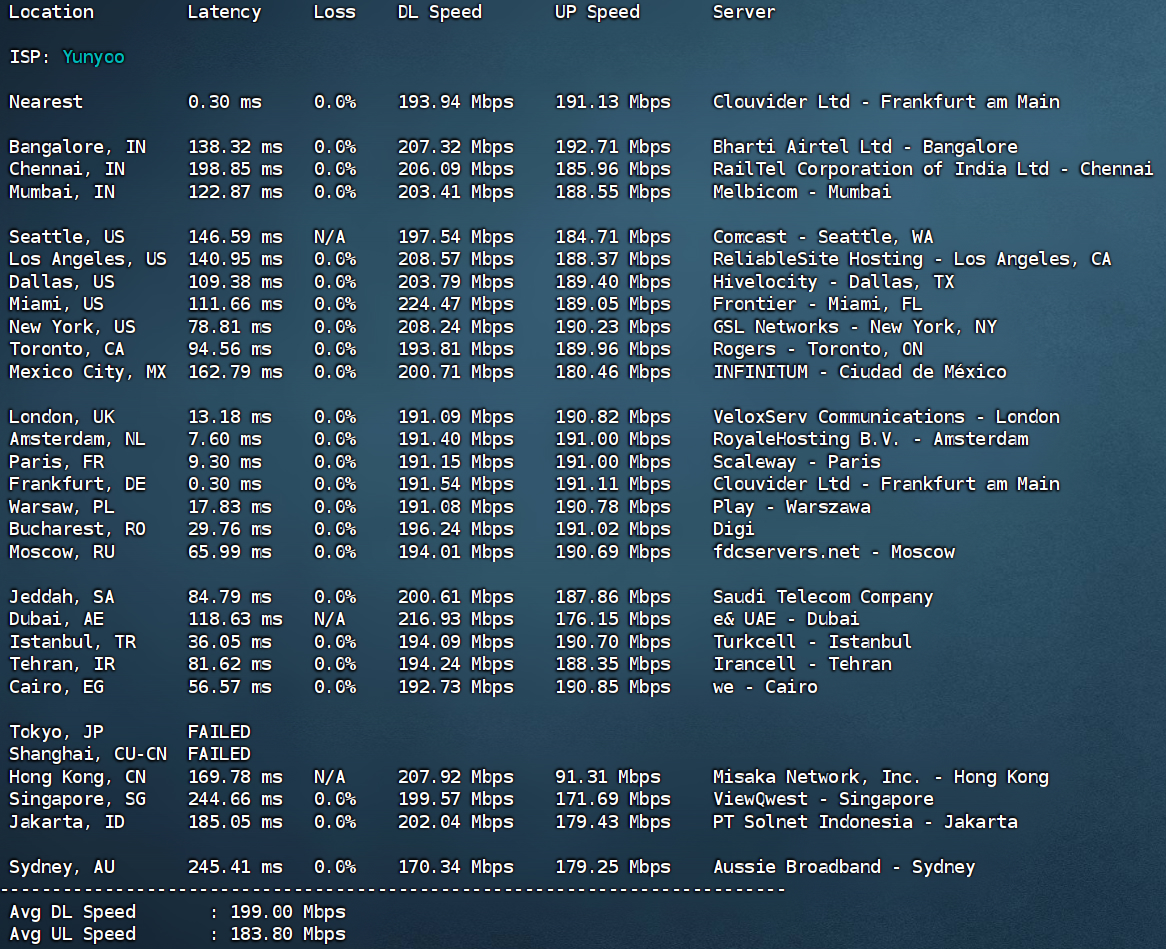Select Melbicom - Mumbai server text
This screenshot has width=1166, height=949.
tap(802, 192)
